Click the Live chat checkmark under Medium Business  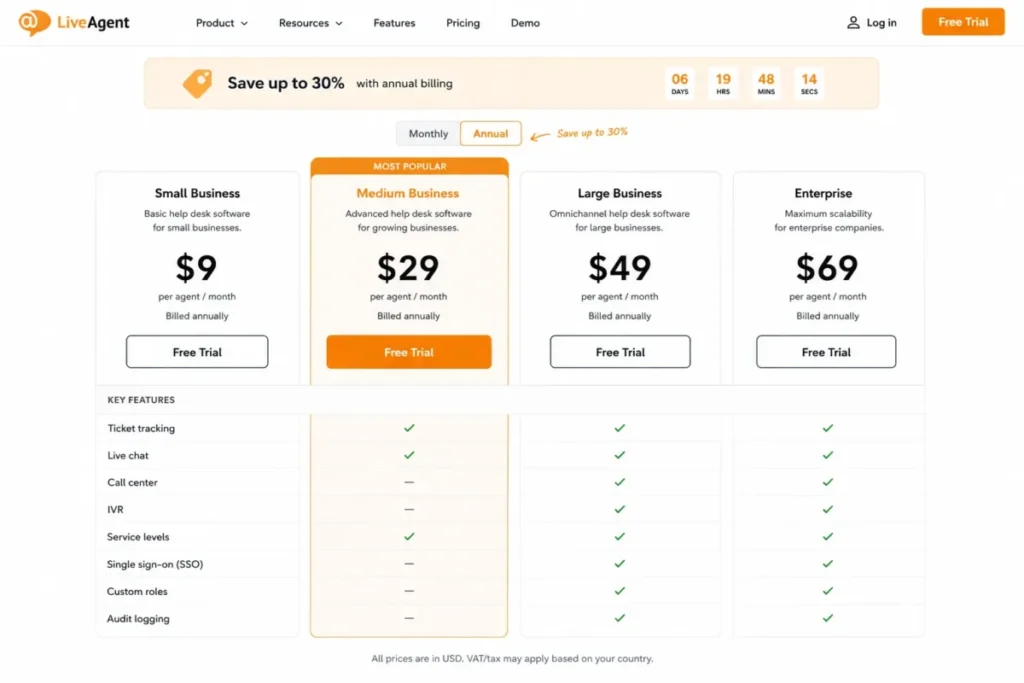coord(409,455)
